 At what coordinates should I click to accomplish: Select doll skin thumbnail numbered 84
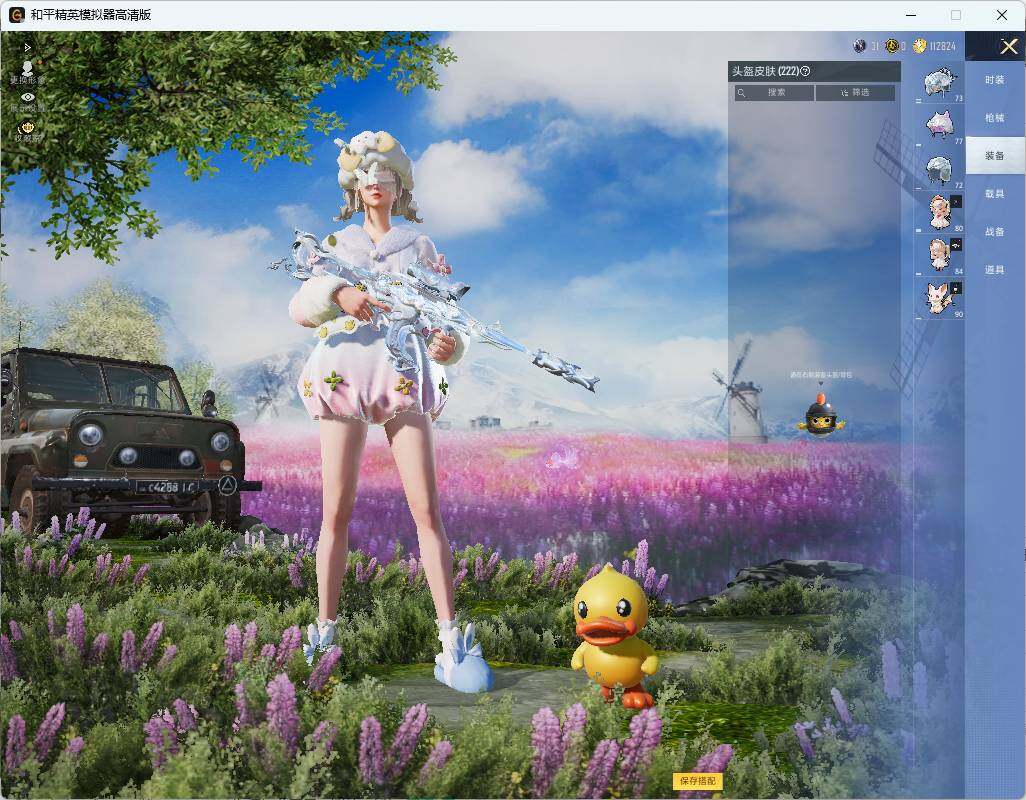coord(940,255)
